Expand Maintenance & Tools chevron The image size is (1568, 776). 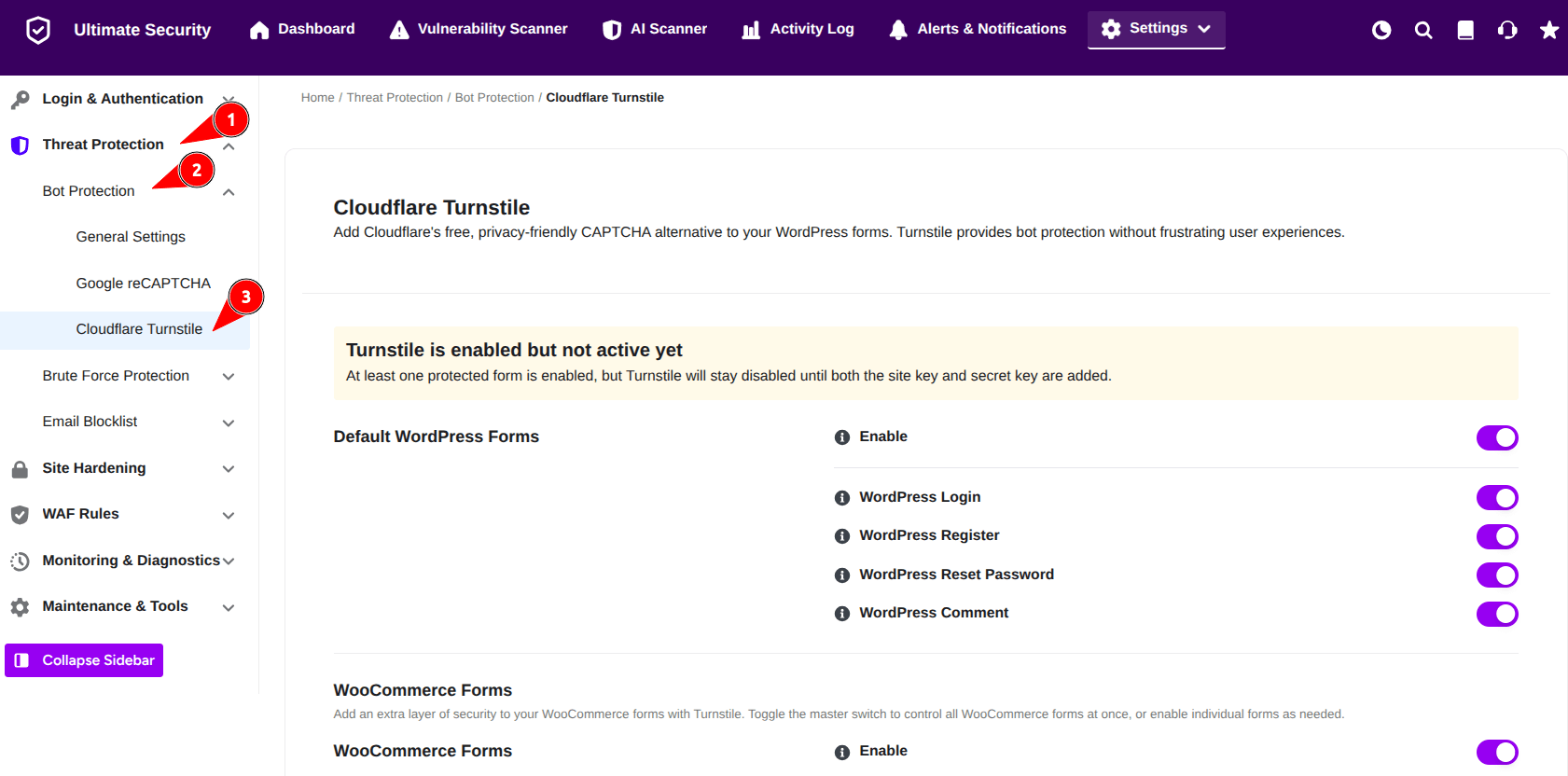point(229,608)
